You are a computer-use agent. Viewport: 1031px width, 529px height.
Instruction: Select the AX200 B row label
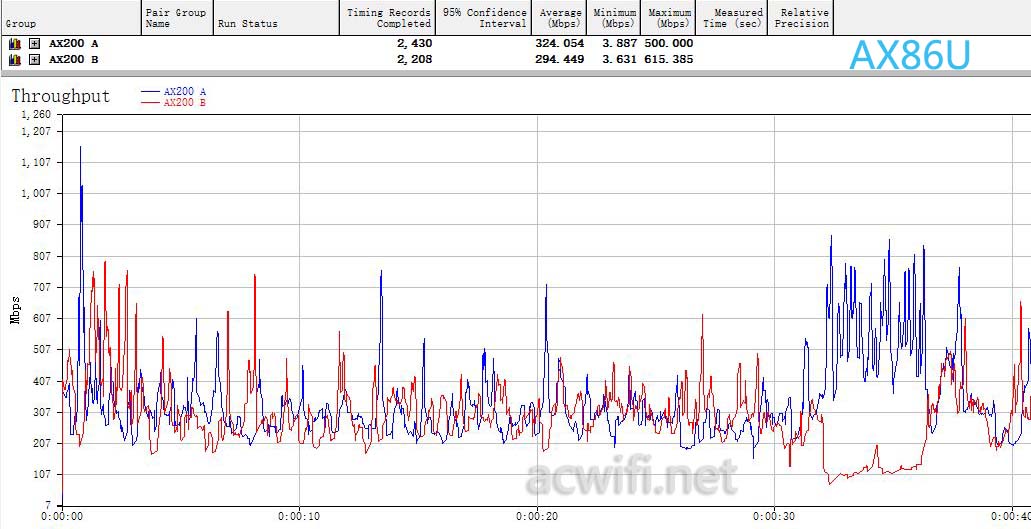point(74,59)
